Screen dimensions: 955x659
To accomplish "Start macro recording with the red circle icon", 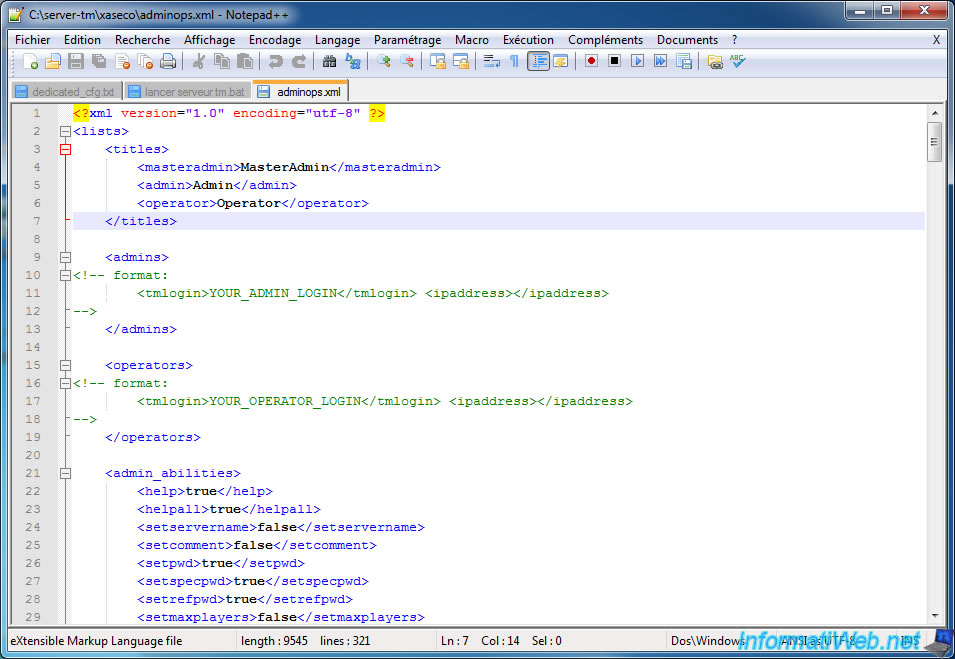I will 591,62.
